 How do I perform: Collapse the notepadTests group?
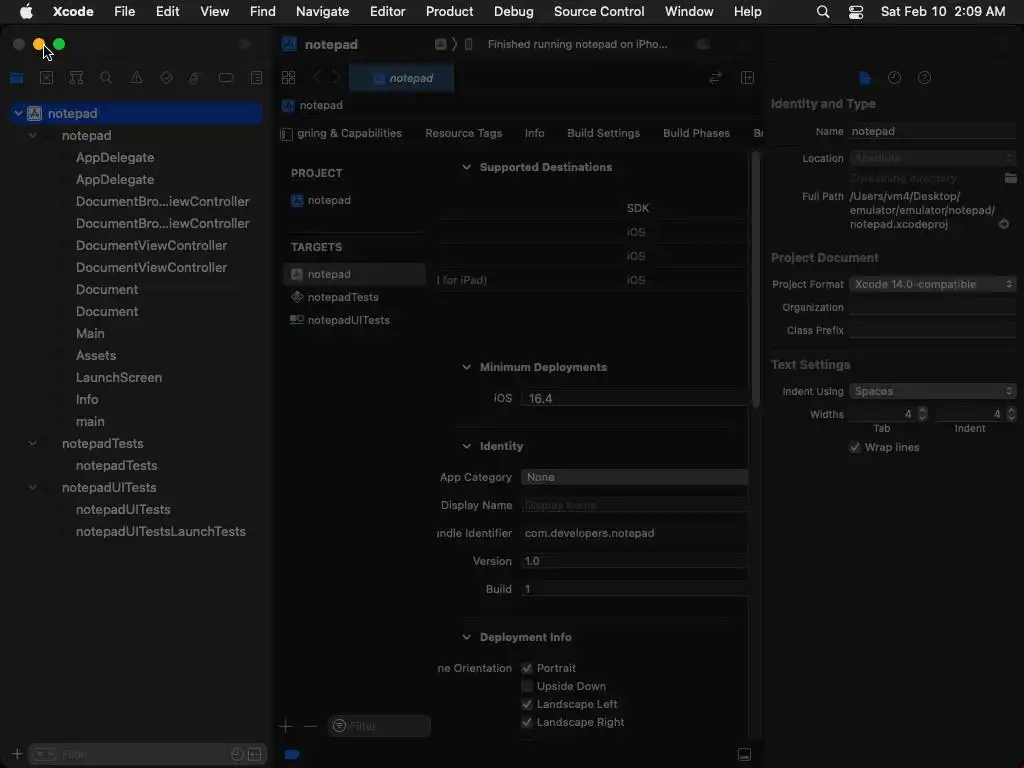(33, 443)
